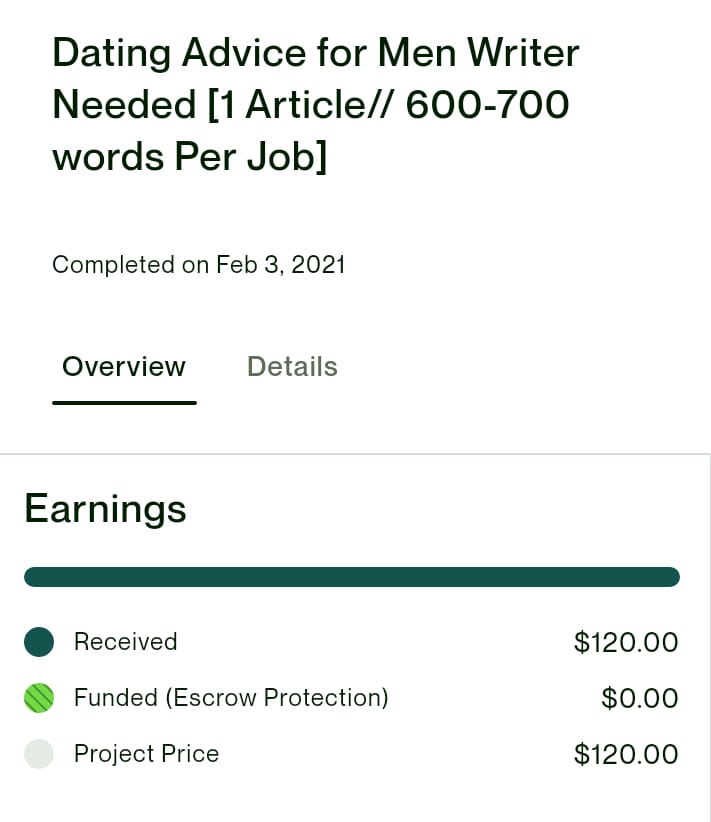Screen dimensions: 711x822
Task: Select the Project Price label
Action: pyautogui.click(x=146, y=754)
